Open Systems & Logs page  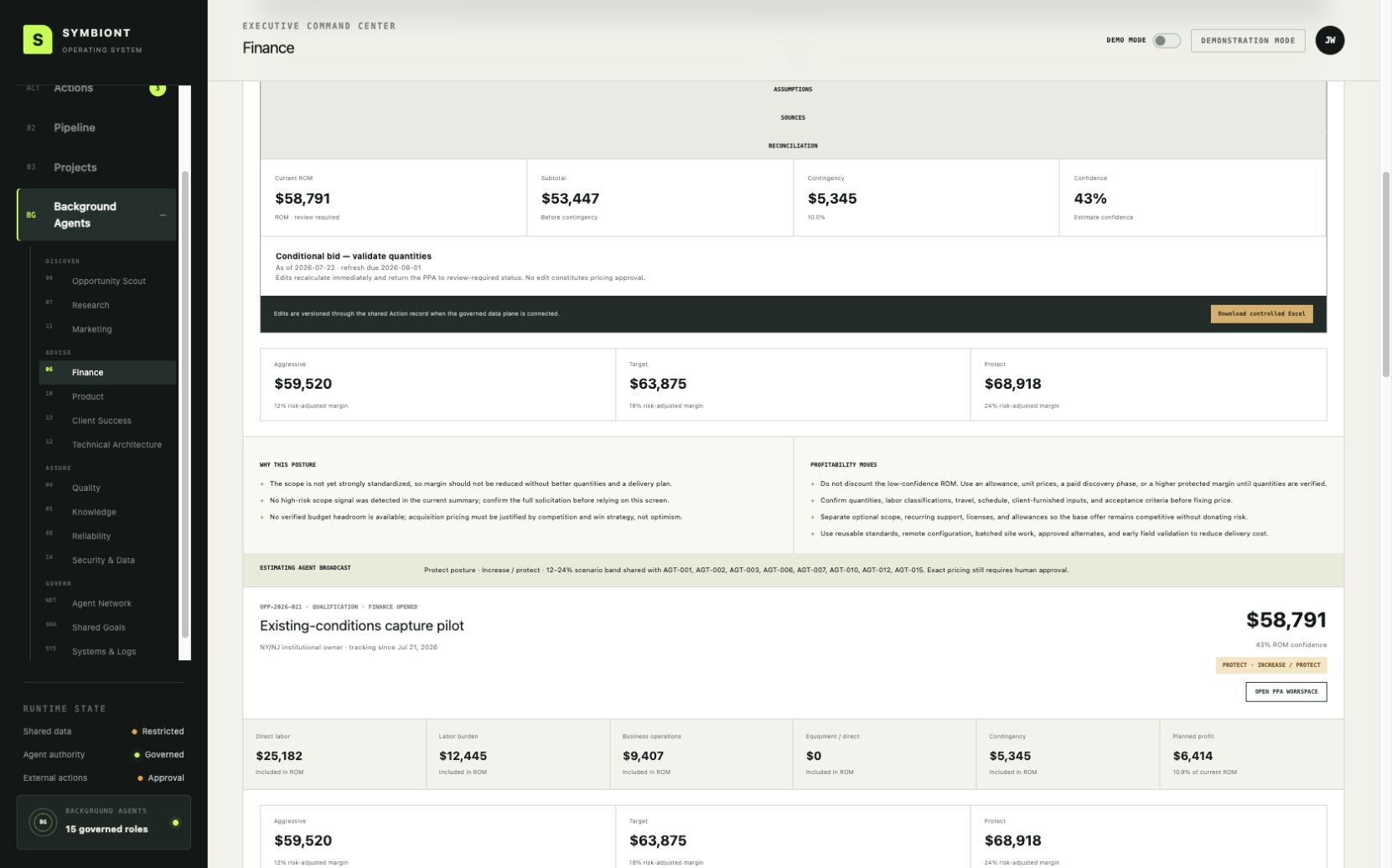(107, 652)
